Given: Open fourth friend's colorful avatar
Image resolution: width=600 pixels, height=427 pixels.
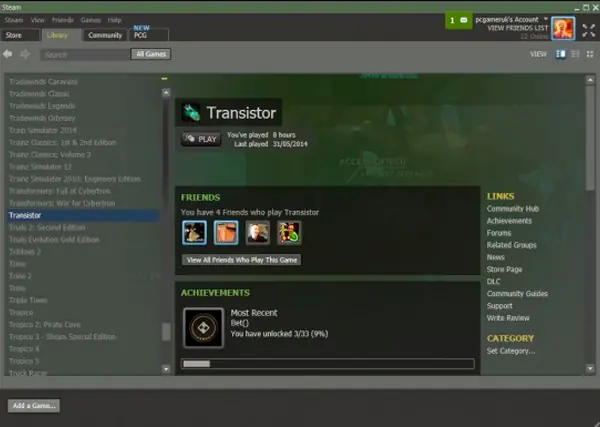Looking at the screenshot, I should click(x=289, y=233).
